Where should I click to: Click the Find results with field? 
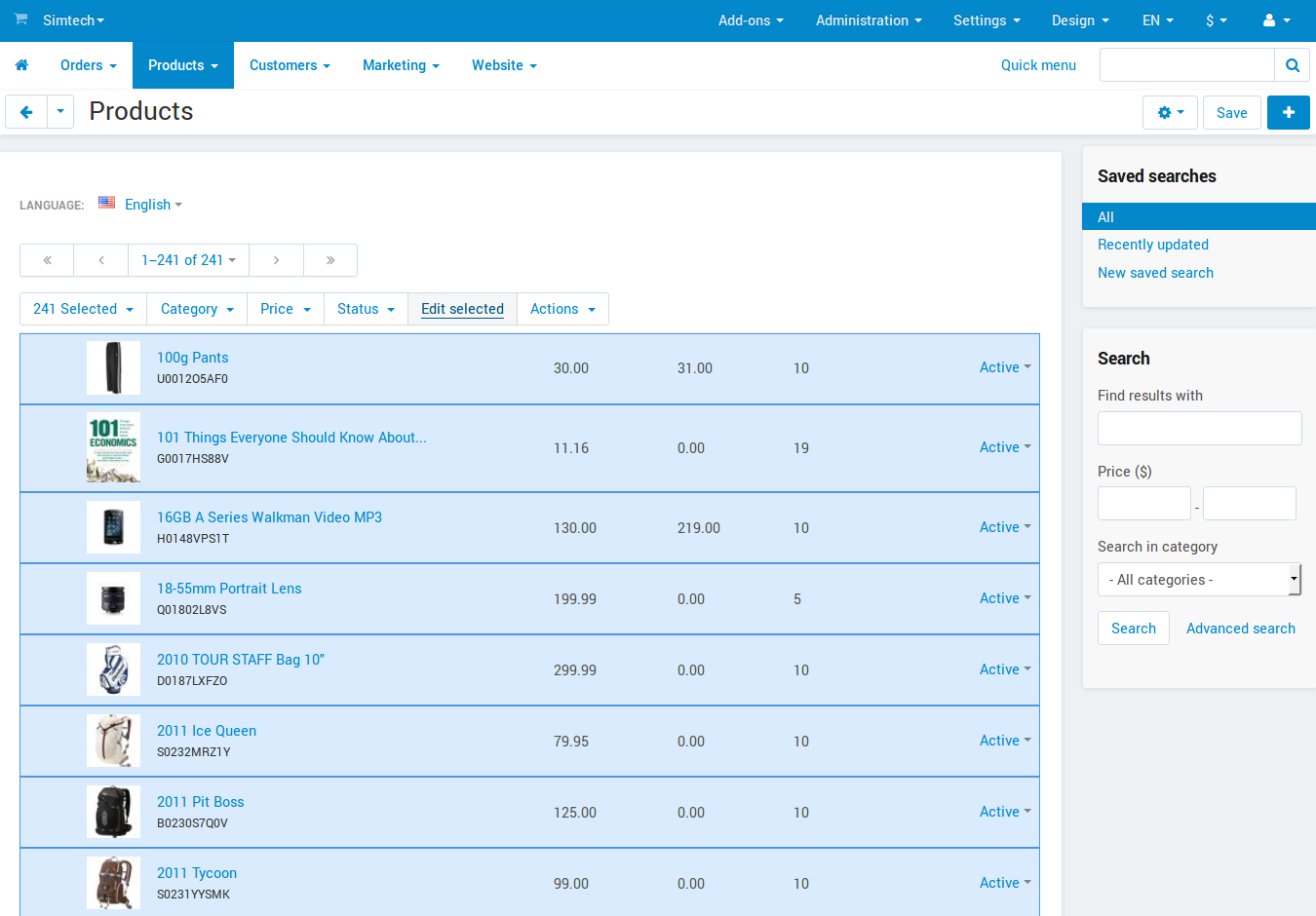1199,429
